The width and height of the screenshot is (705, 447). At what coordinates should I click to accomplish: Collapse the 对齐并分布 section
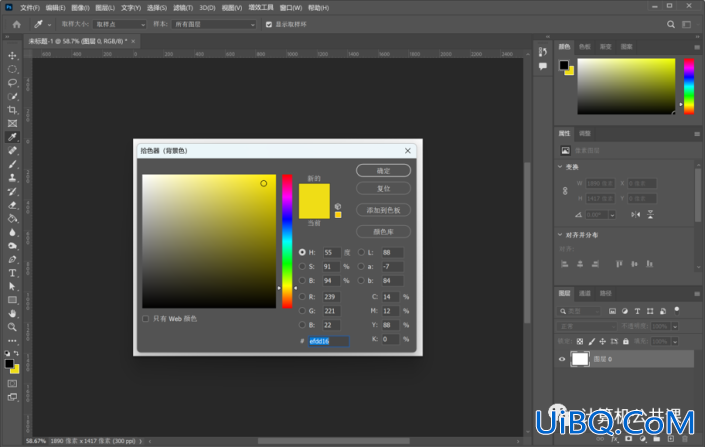tap(560, 235)
